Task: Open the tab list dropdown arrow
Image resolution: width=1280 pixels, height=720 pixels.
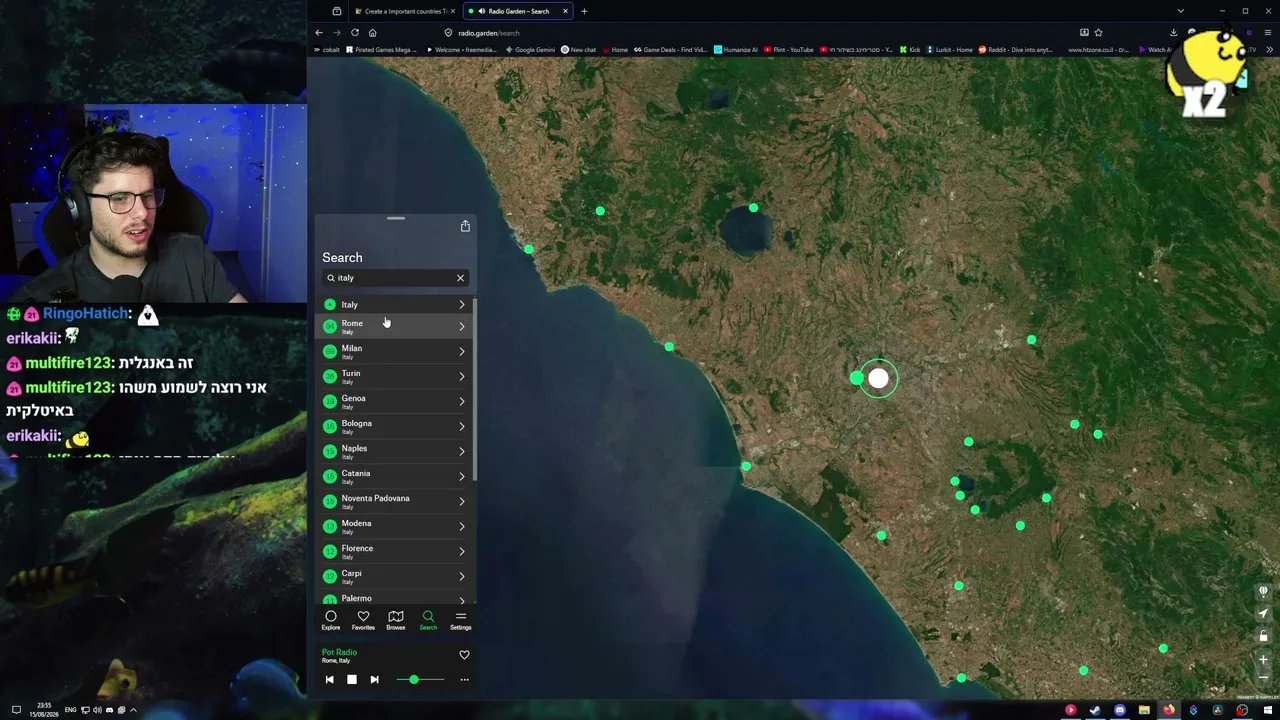Action: click(x=1181, y=11)
